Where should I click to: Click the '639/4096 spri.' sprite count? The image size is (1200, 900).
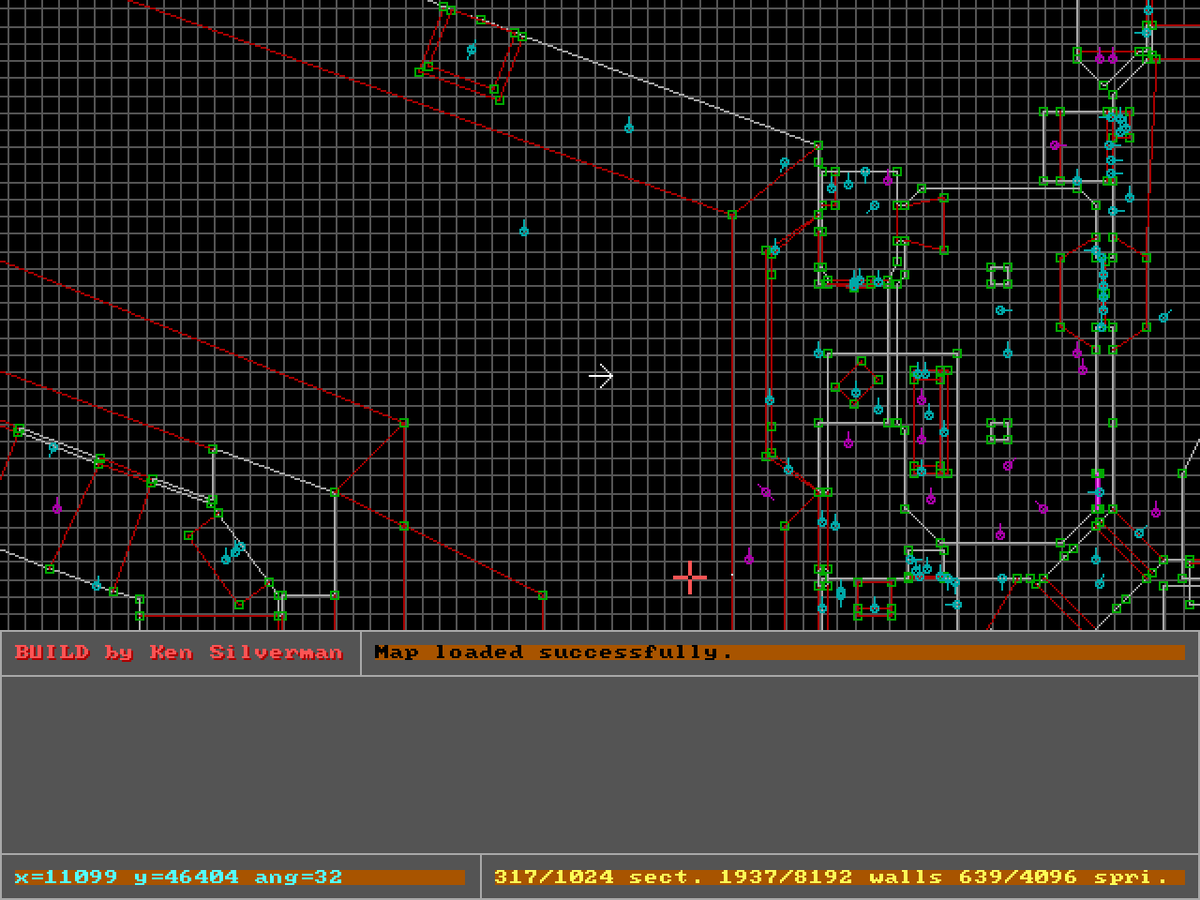(x=1064, y=877)
